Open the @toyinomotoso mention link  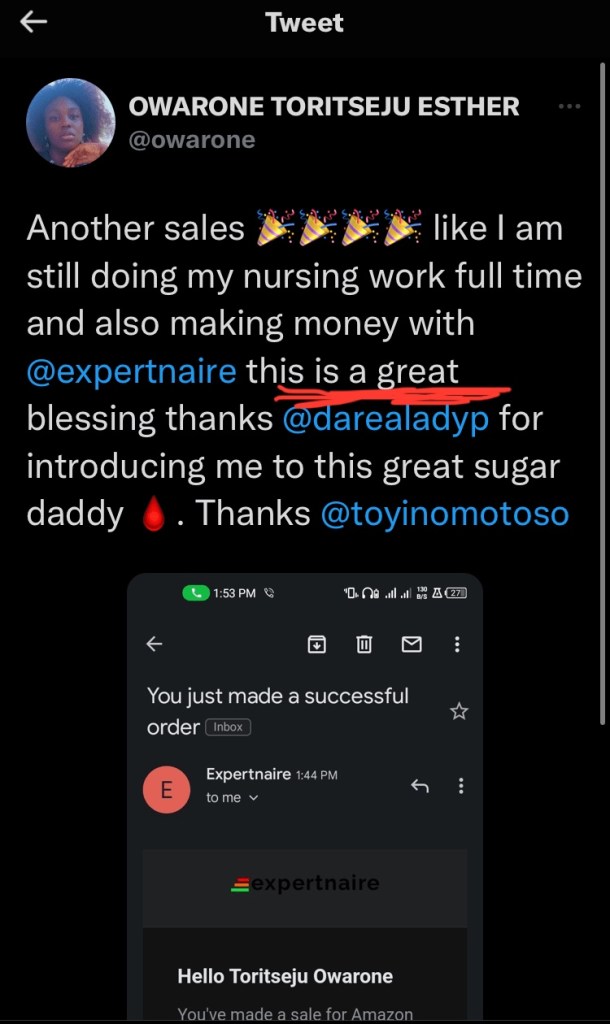[x=445, y=513]
